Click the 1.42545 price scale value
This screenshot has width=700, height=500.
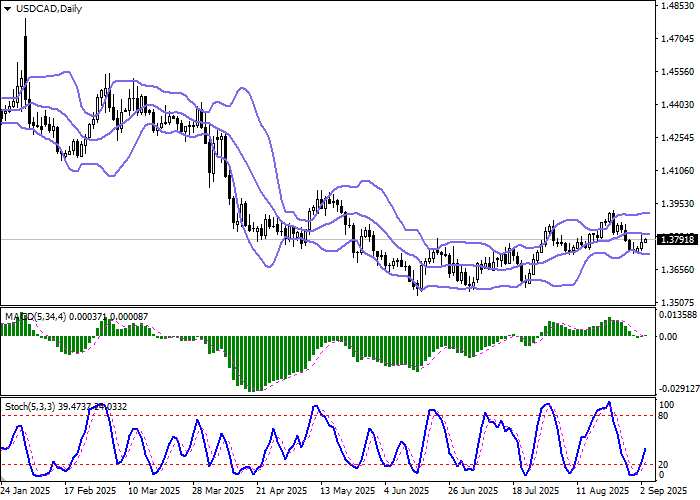(677, 138)
